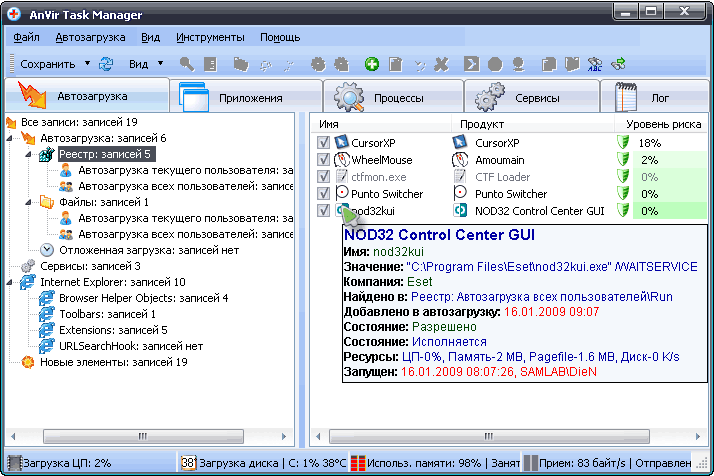Open the Помощь menu
The height and width of the screenshot is (476, 714).
[280, 37]
